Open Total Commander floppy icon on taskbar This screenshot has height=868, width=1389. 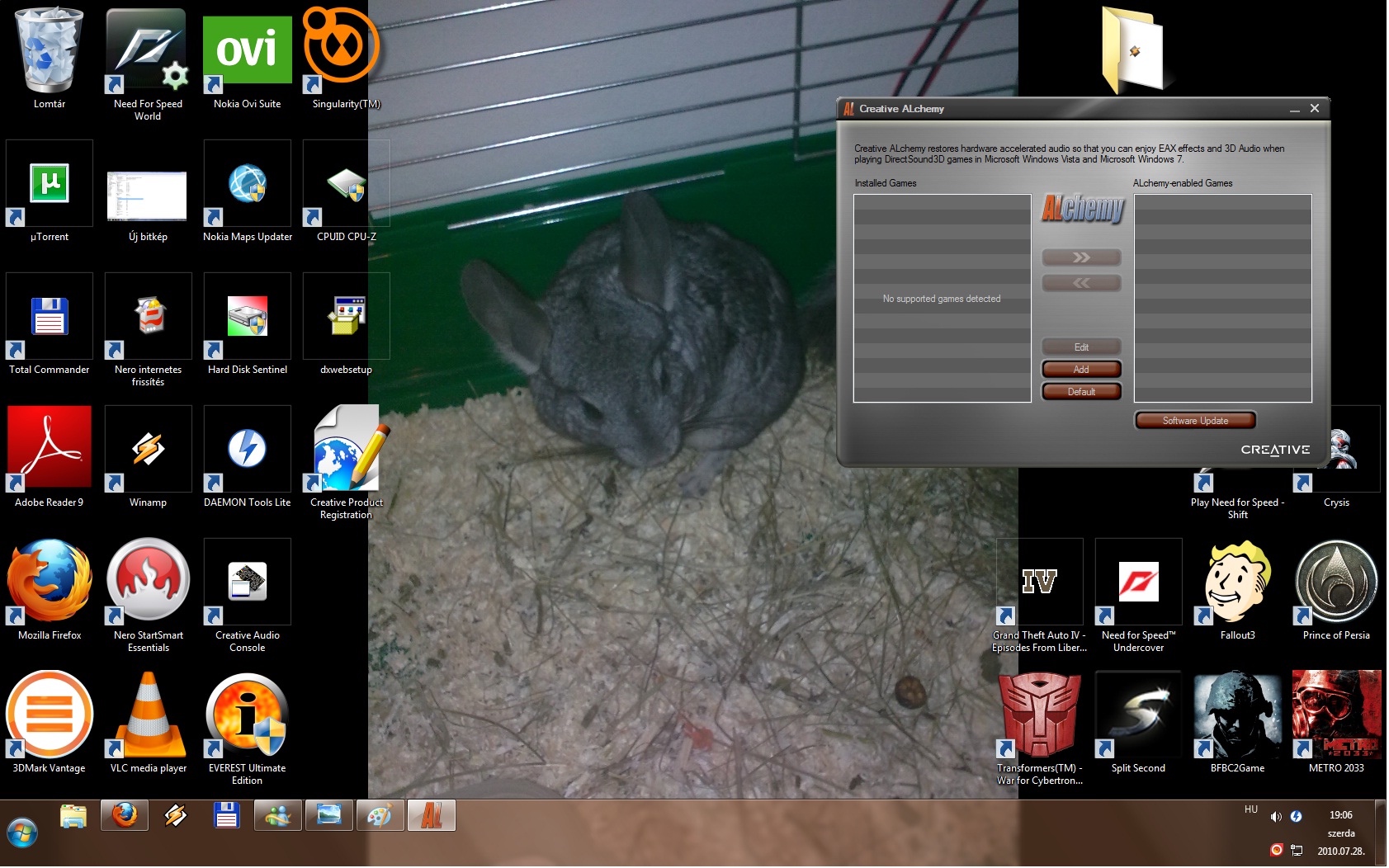coord(226,816)
